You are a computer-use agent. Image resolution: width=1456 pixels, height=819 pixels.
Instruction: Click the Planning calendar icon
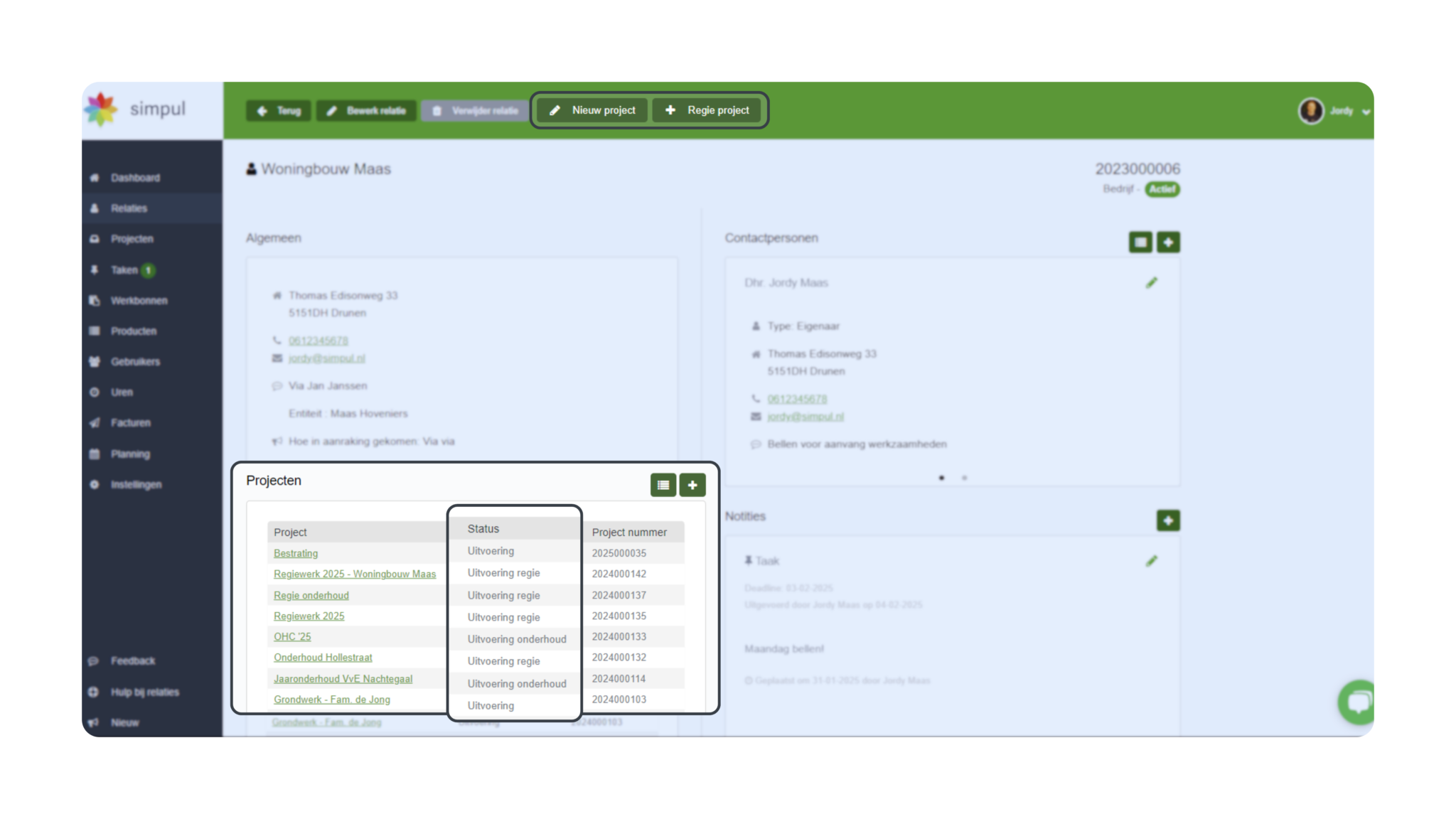(x=95, y=454)
